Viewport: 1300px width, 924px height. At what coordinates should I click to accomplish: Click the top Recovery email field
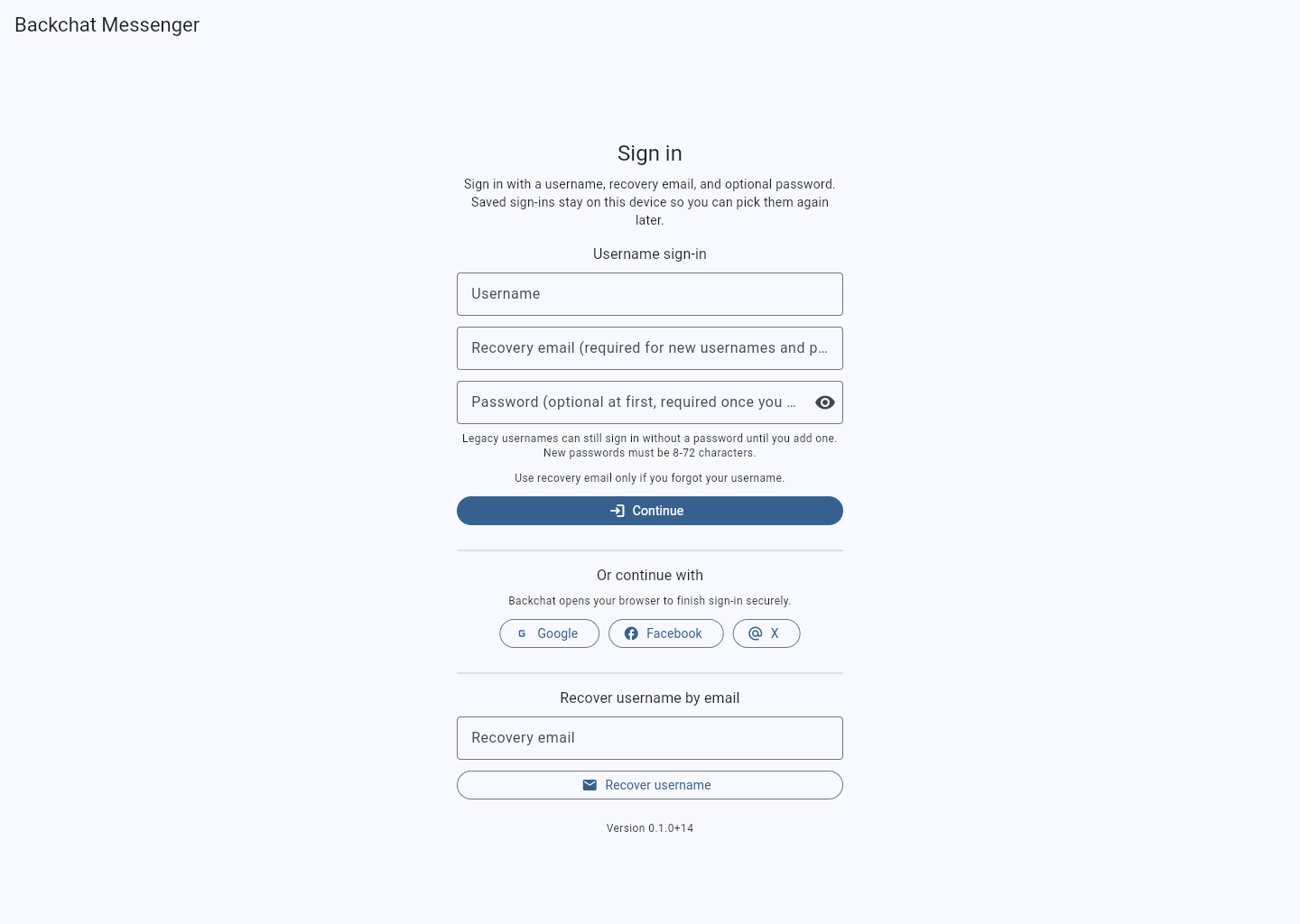[x=650, y=348]
